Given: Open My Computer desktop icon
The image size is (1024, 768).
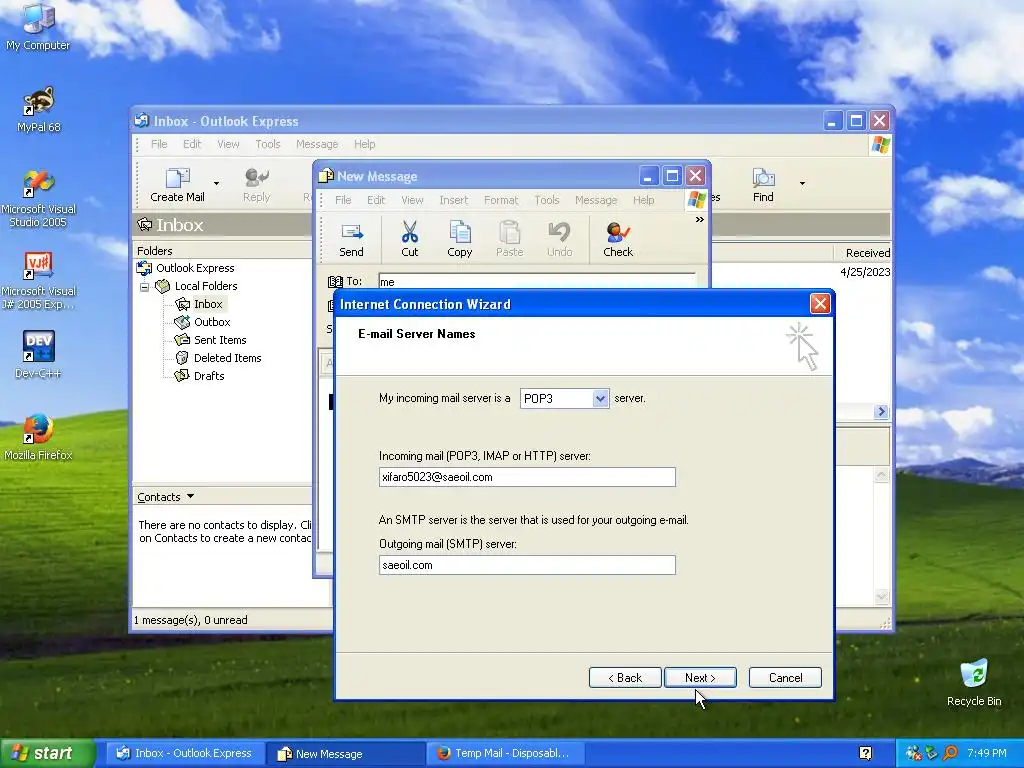Looking at the screenshot, I should (x=38, y=26).
